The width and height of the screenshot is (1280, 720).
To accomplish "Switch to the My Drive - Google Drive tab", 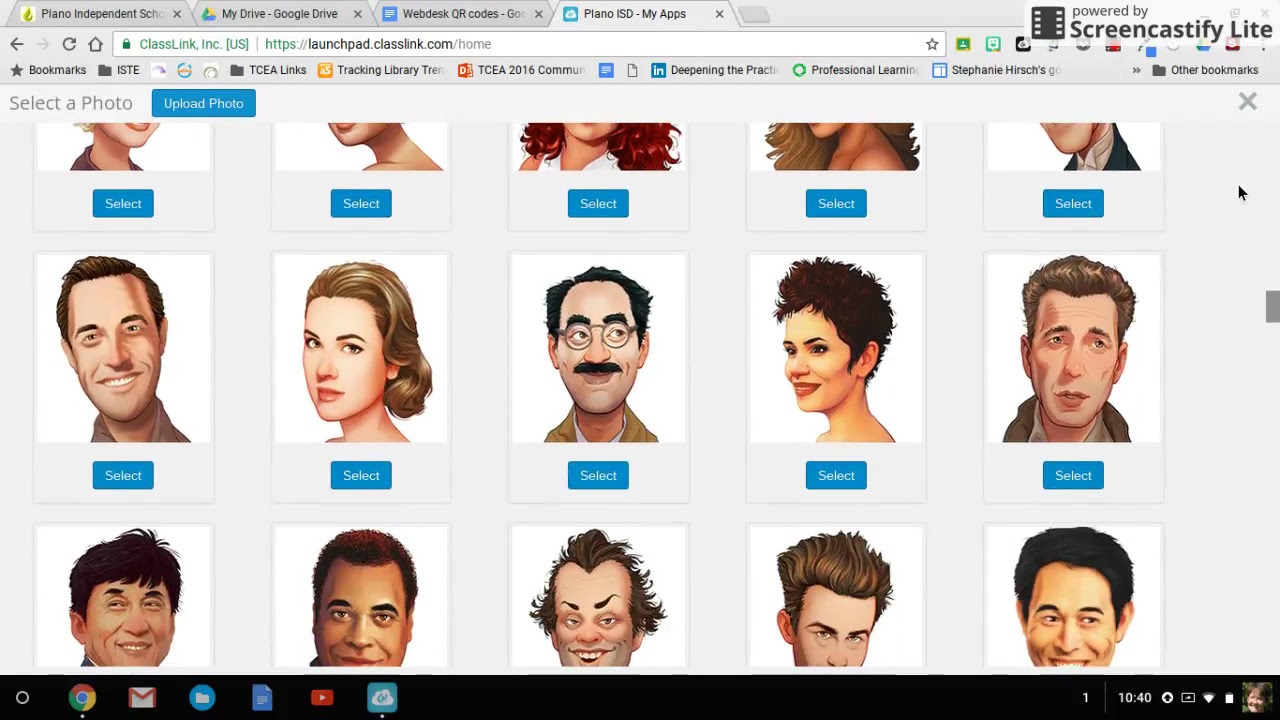I will (279, 14).
